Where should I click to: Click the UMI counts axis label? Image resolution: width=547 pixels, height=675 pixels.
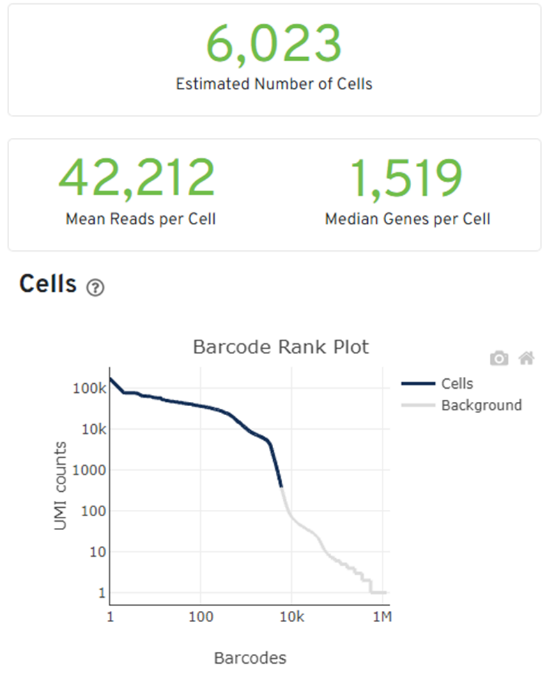pos(60,486)
